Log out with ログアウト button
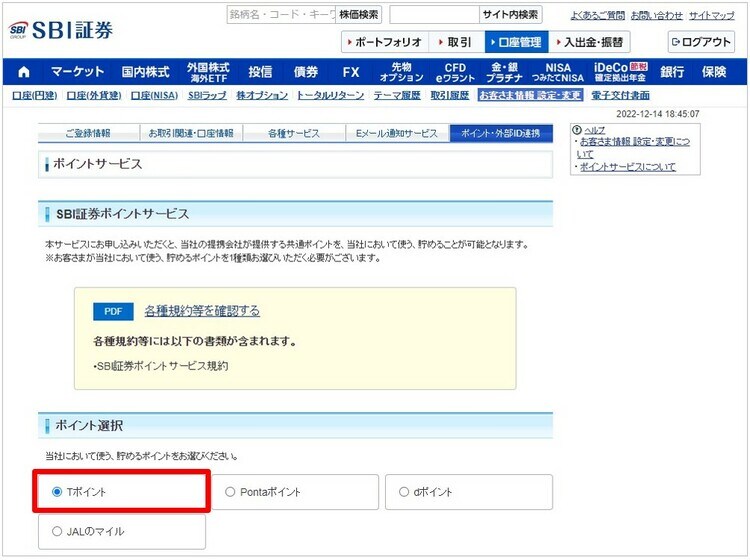The height and width of the screenshot is (560, 750). click(x=701, y=42)
